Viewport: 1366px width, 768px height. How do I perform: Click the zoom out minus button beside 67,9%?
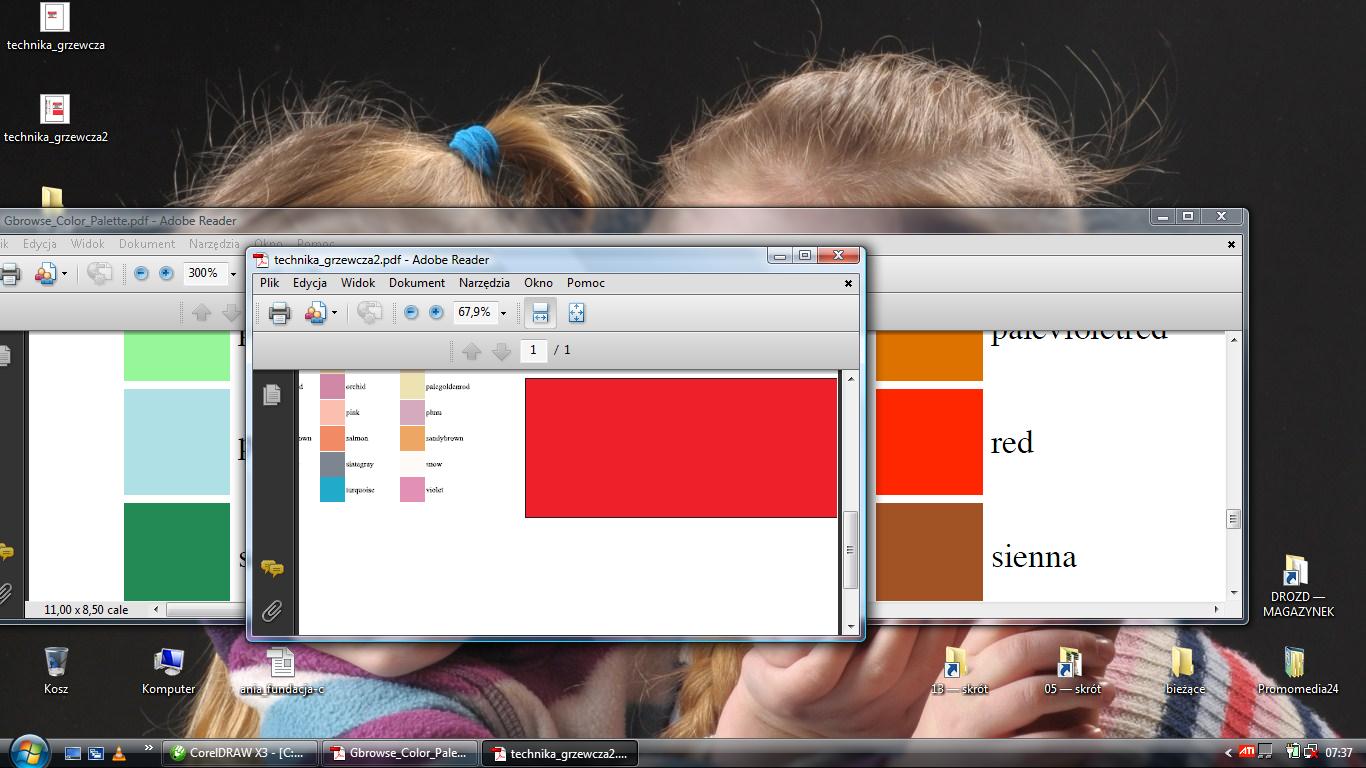[x=411, y=313]
